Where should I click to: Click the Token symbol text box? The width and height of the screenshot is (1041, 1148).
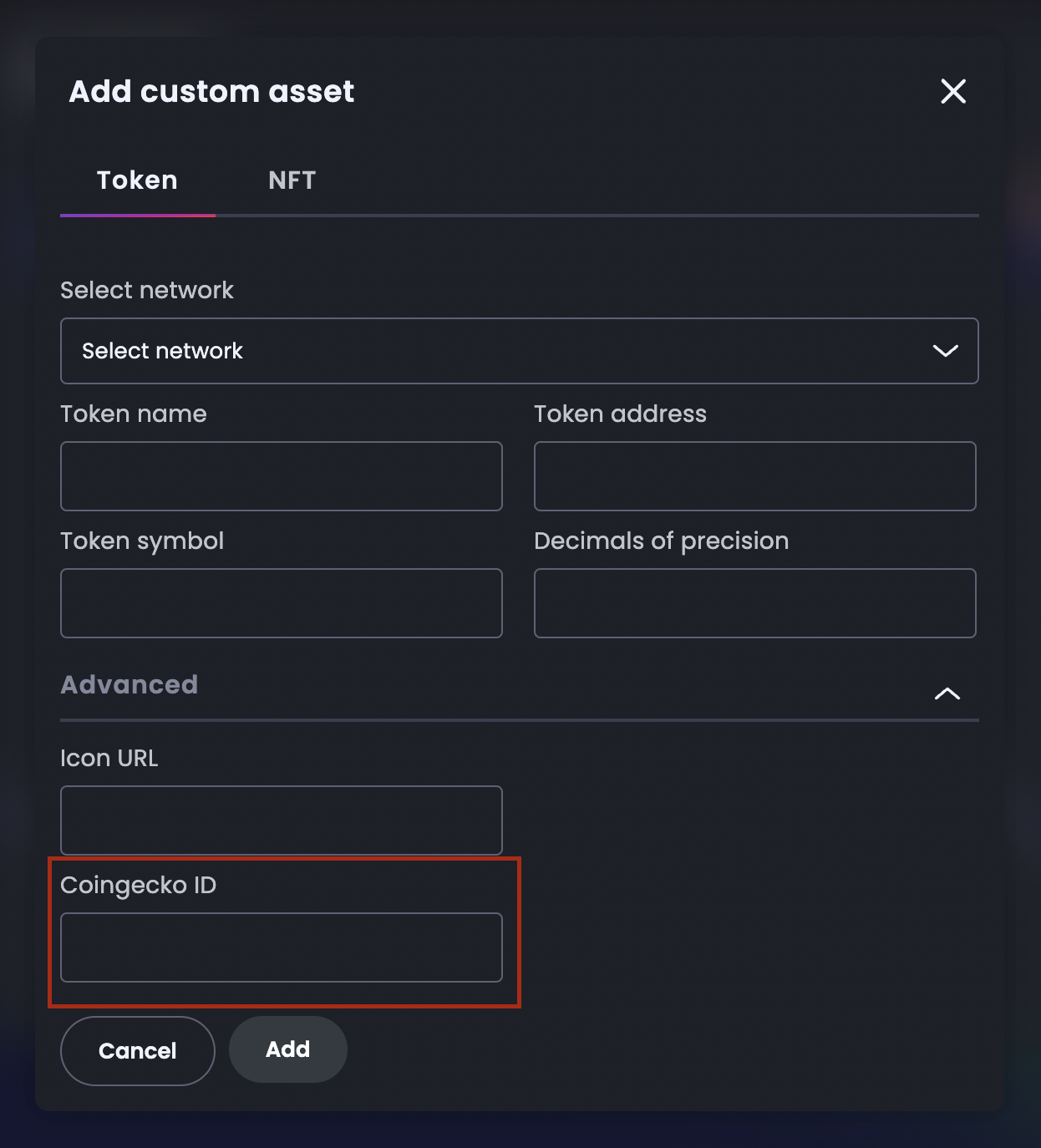click(281, 602)
